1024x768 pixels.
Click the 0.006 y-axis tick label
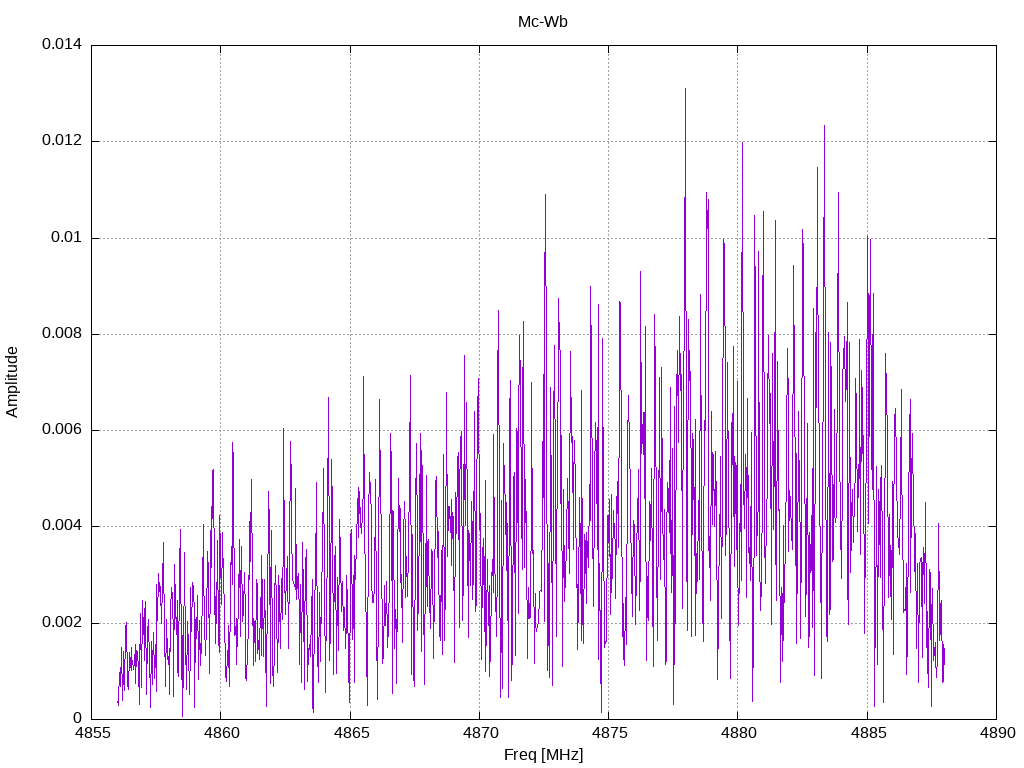[x=62, y=430]
